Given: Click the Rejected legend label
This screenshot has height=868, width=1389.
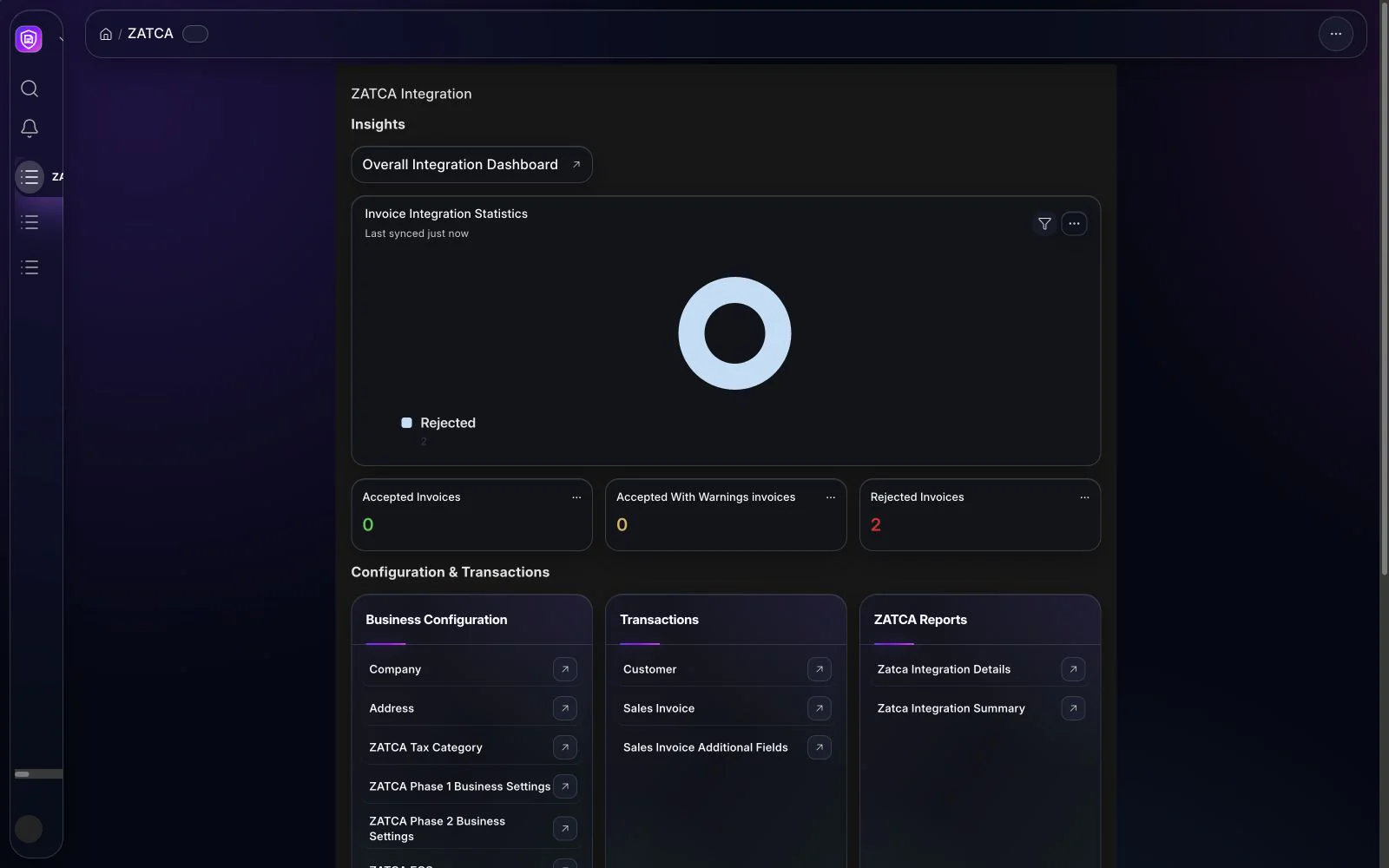Looking at the screenshot, I should tap(448, 423).
